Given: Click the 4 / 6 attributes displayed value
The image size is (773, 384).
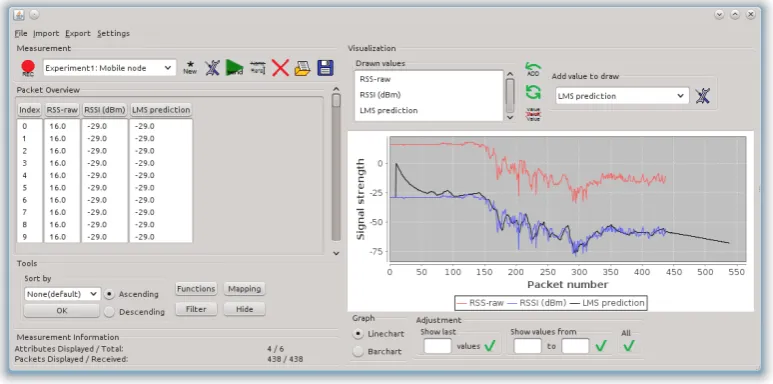Looking at the screenshot, I should coord(276,349).
